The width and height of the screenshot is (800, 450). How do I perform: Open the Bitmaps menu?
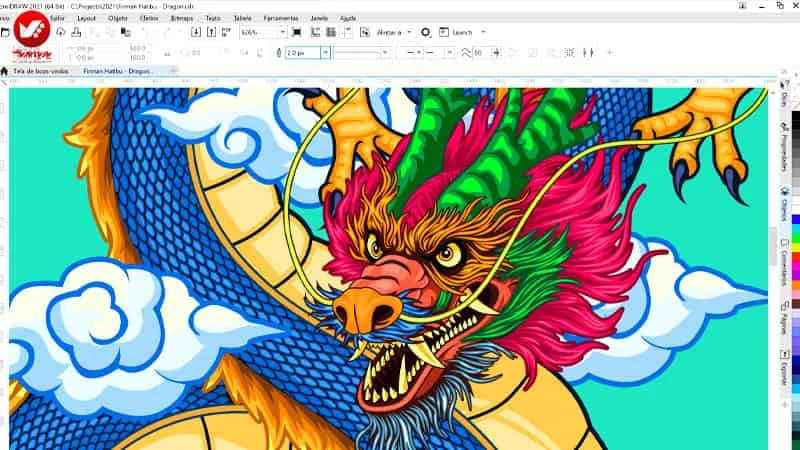click(182, 18)
